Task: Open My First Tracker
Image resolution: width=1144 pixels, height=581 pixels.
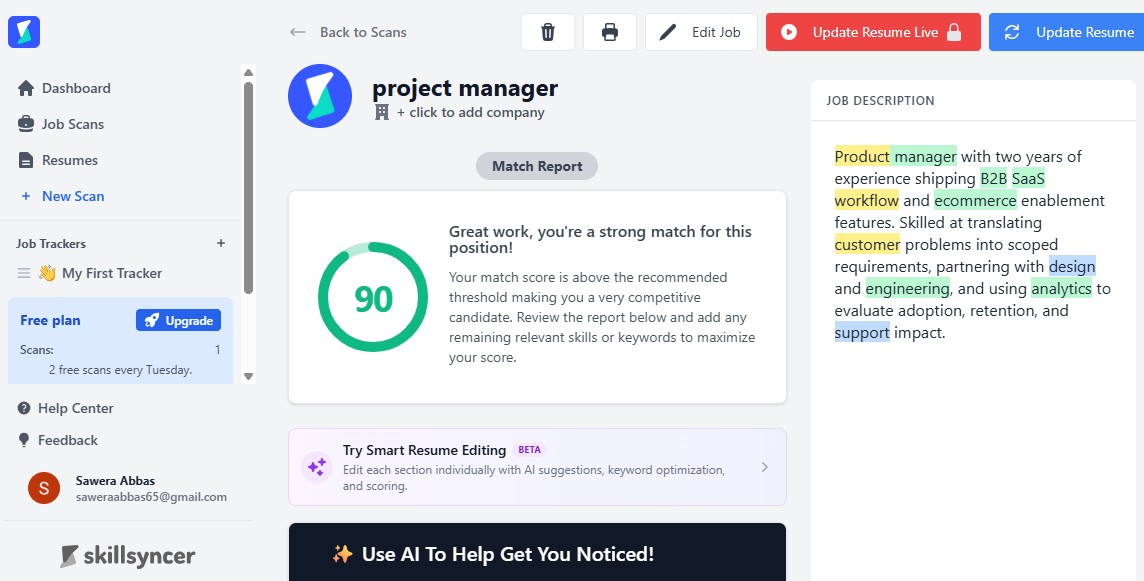Action: [101, 273]
